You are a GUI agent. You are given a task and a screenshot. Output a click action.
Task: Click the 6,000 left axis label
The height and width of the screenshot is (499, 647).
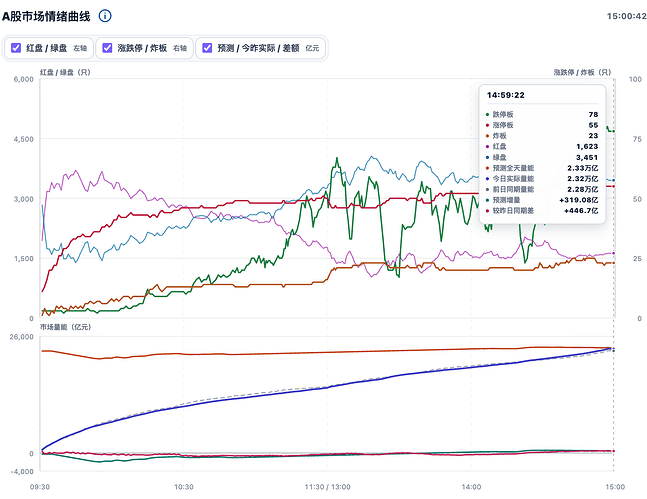[x=24, y=79]
